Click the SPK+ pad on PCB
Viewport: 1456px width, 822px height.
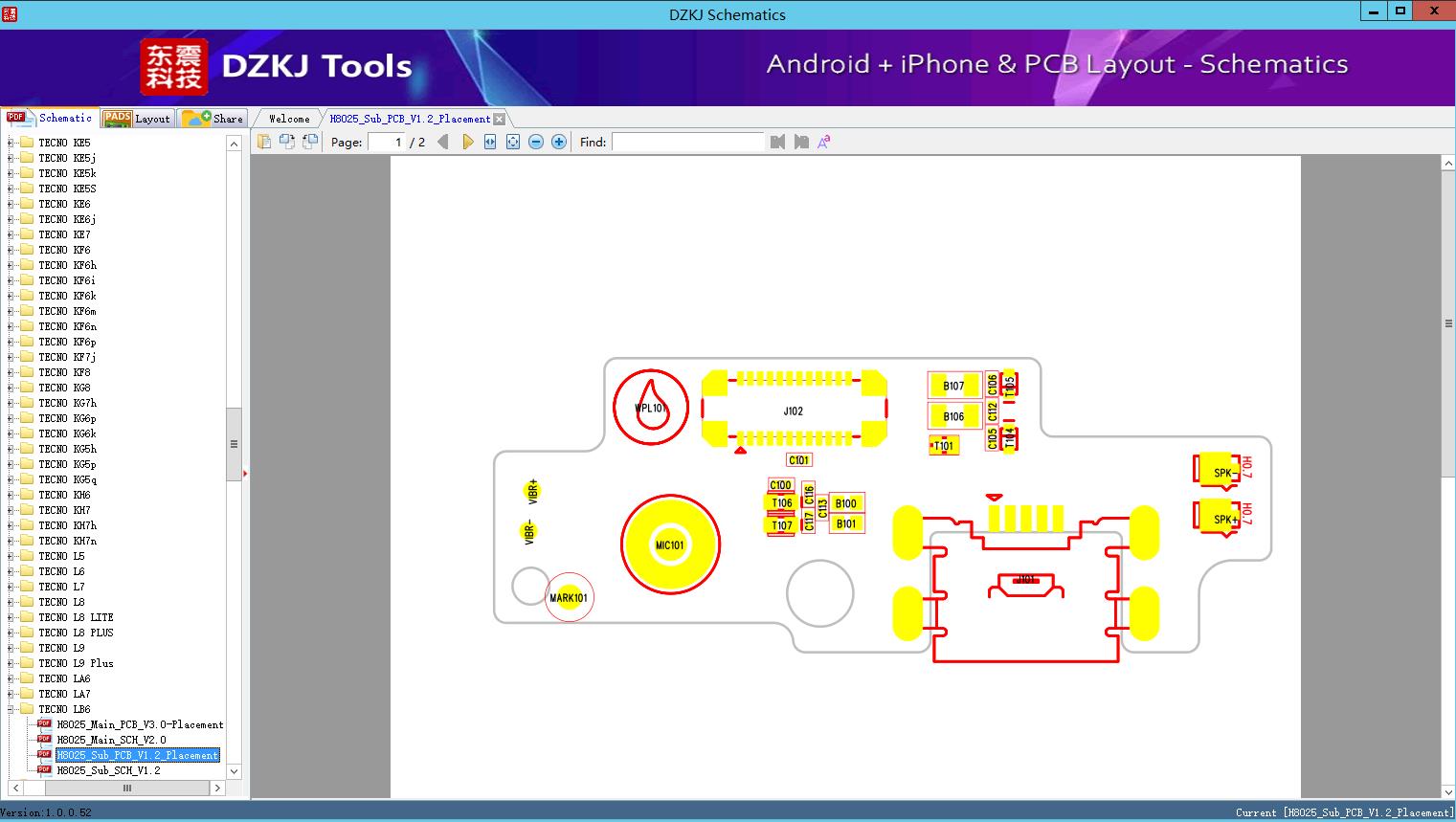(1217, 515)
